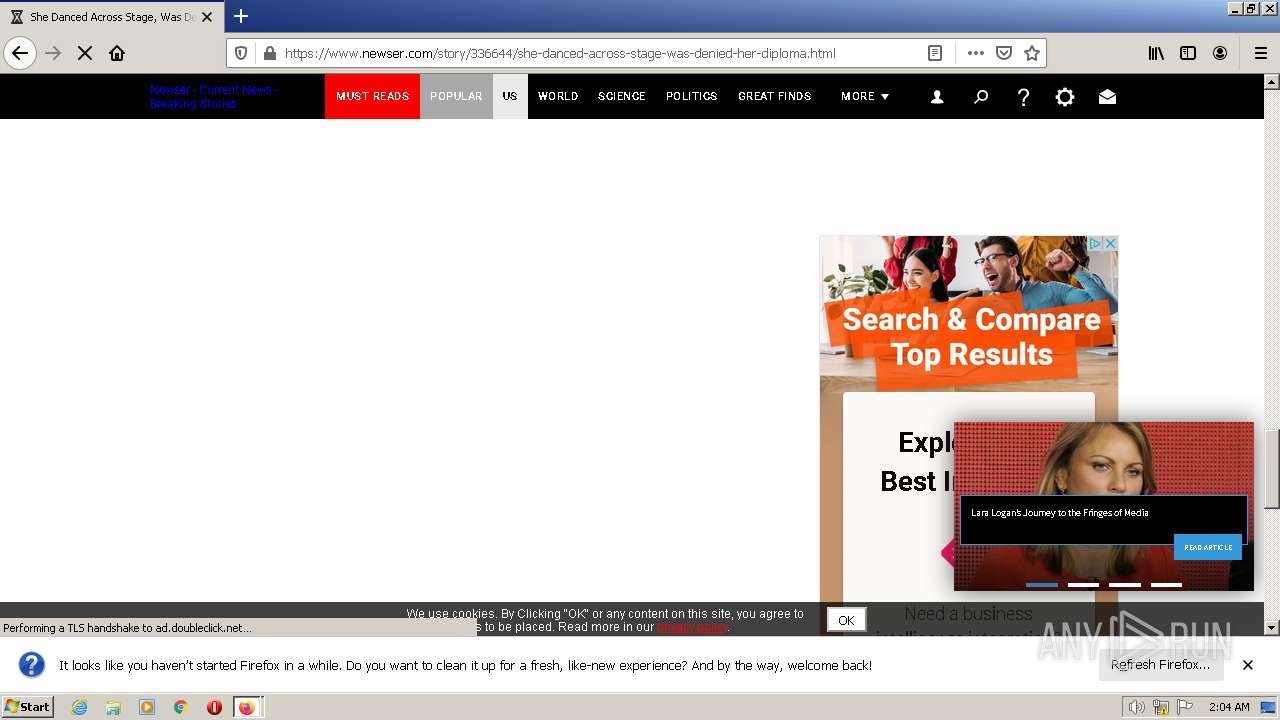1280x720 pixels.
Task: Open Newser search magnifier
Action: pyautogui.click(x=981, y=97)
